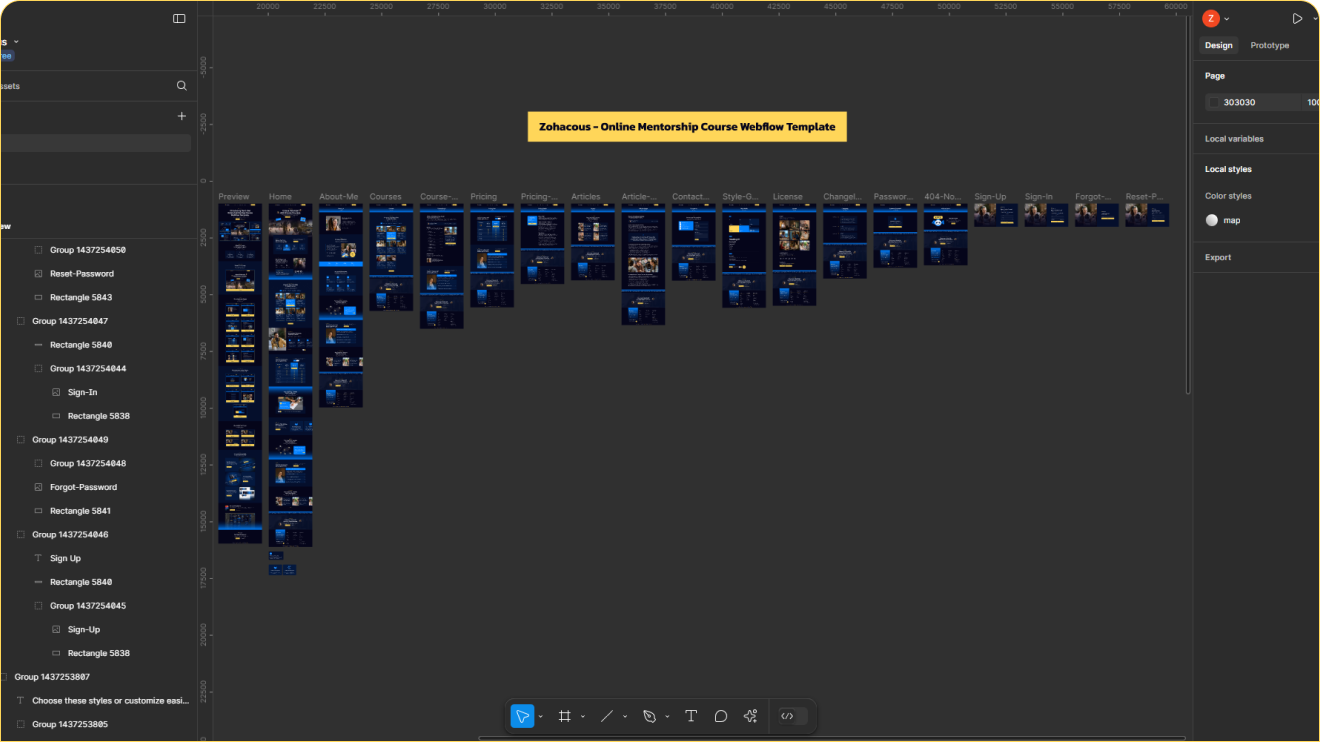1320x742 pixels.
Task: Select layer Group 1437254050
Action: [x=88, y=250]
